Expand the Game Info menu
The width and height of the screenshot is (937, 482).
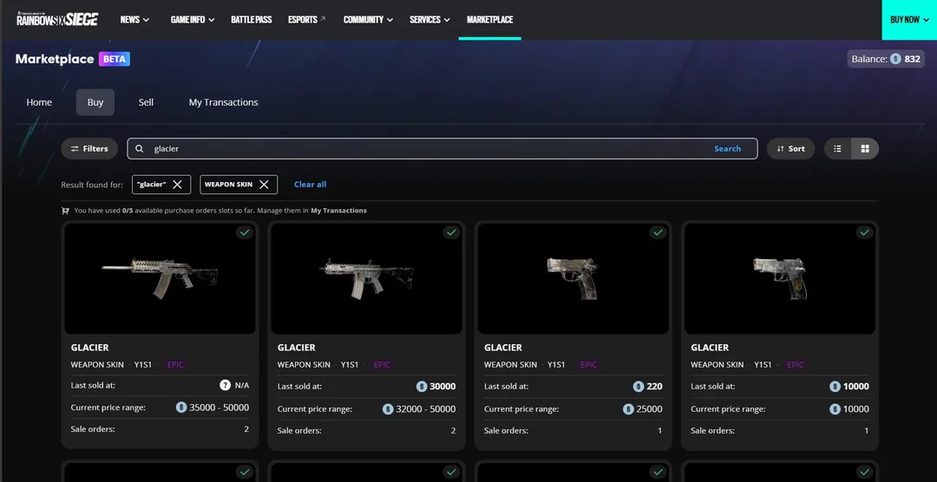click(192, 20)
